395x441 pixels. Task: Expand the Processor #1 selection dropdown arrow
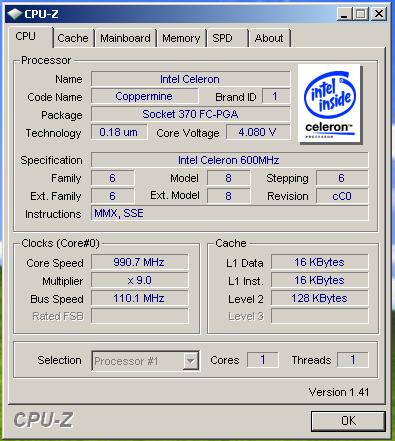click(x=190, y=361)
